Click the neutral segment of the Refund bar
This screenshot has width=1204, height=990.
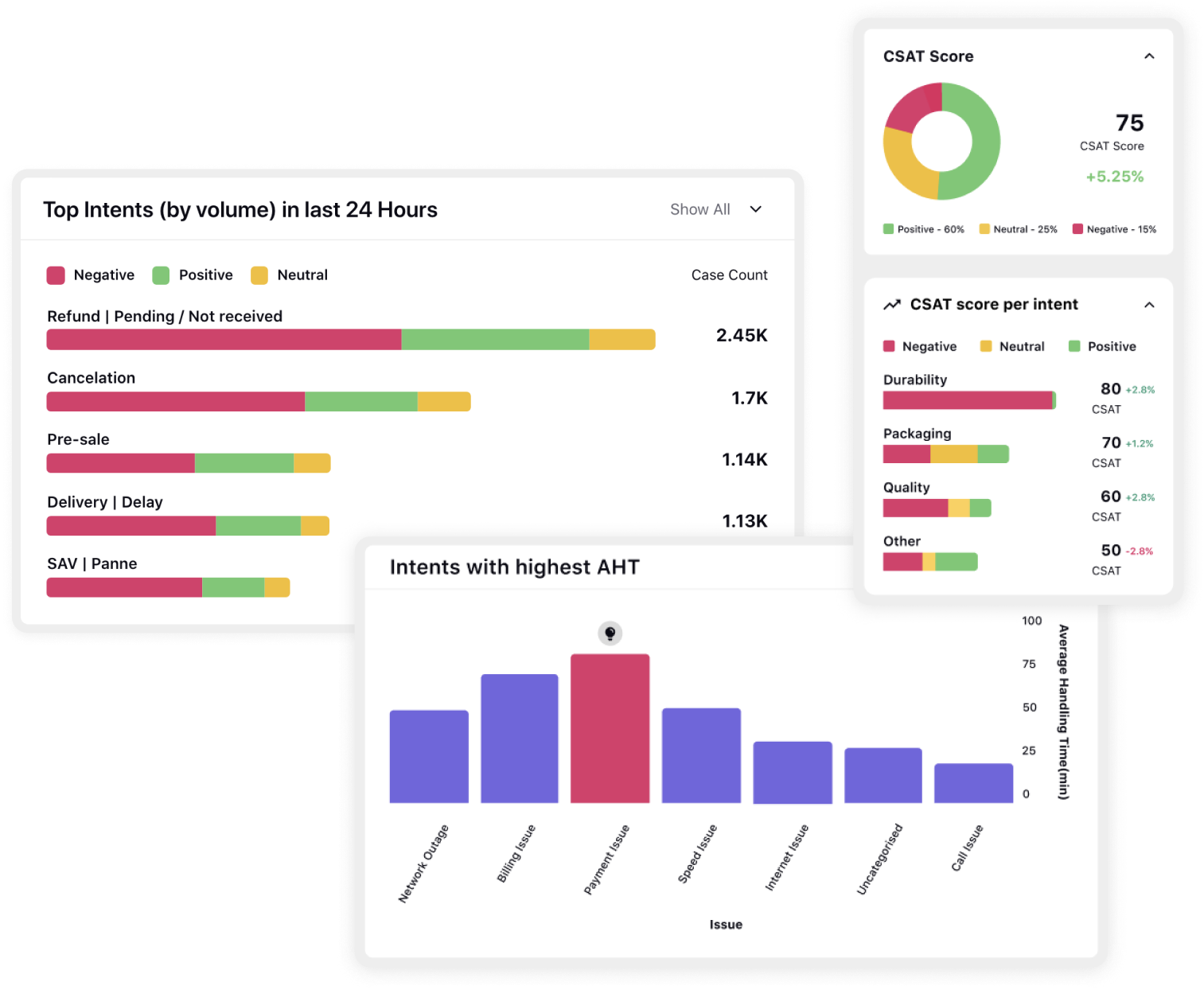coord(622,340)
